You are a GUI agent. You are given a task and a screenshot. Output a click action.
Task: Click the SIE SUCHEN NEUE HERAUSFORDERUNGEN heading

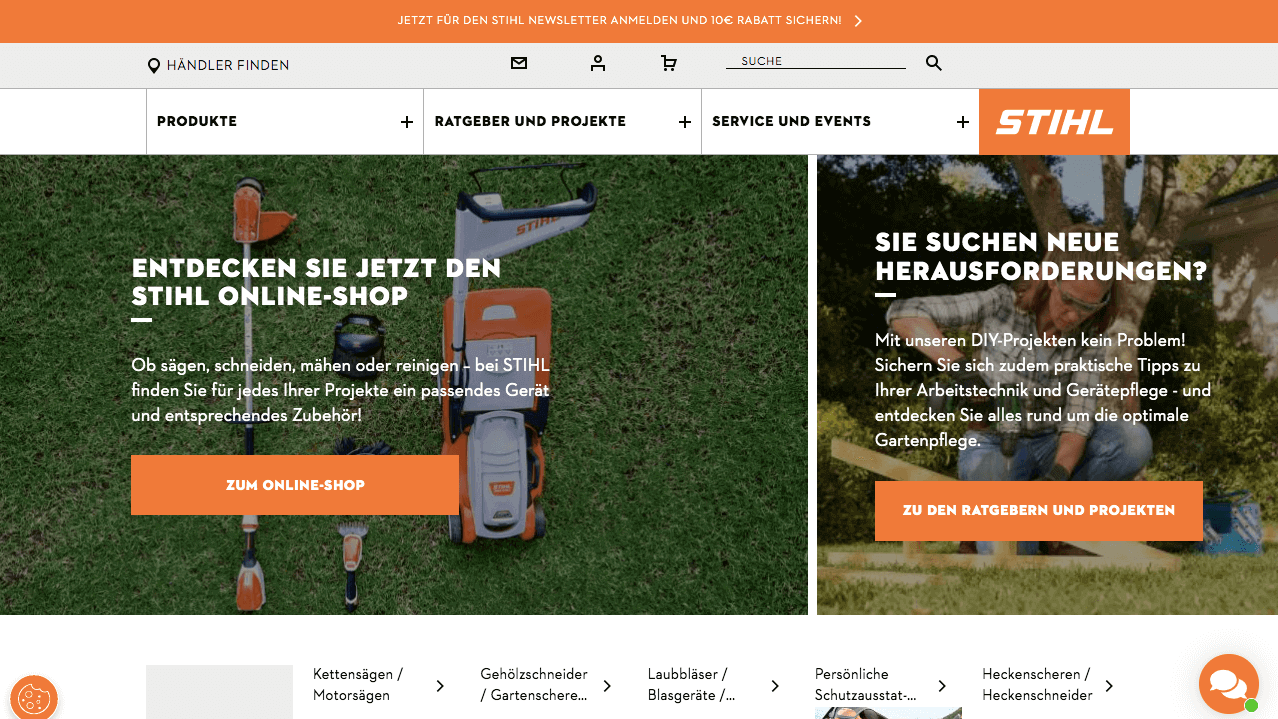point(1041,257)
